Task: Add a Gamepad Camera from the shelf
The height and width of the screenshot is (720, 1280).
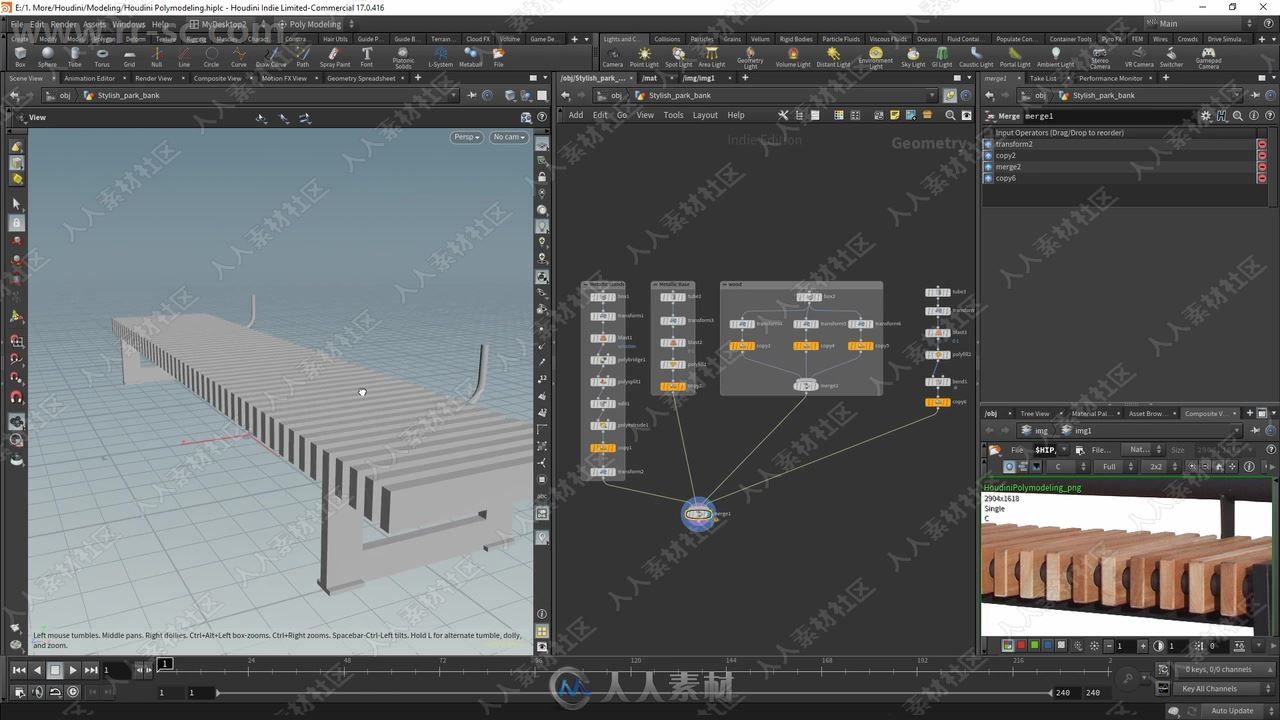Action: (x=1208, y=58)
